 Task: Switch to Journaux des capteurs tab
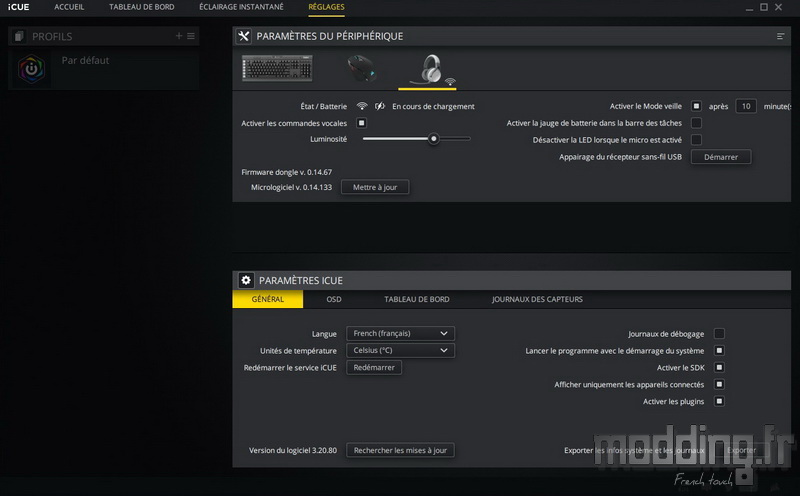click(x=537, y=299)
